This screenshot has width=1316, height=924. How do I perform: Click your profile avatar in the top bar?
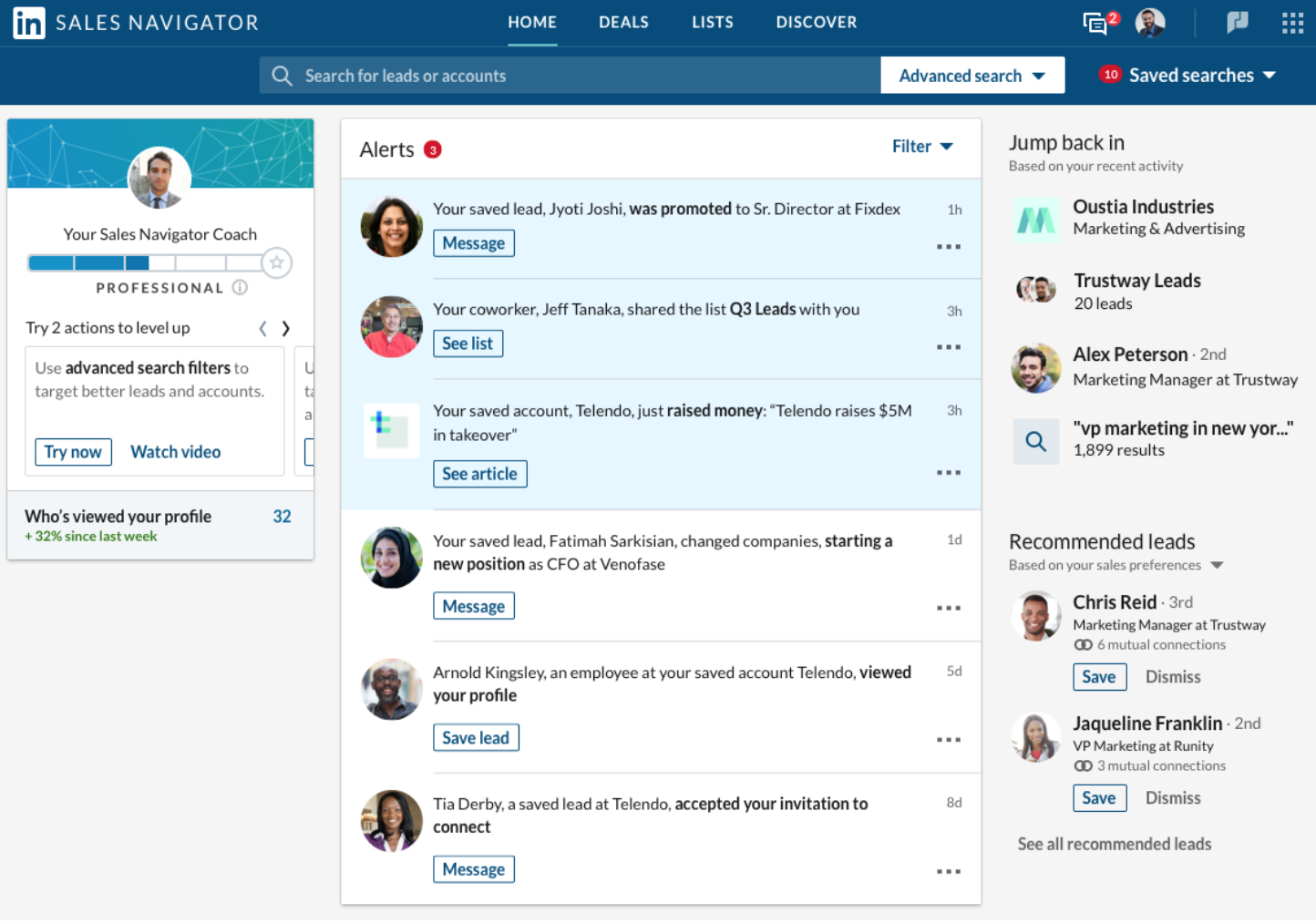click(1149, 23)
